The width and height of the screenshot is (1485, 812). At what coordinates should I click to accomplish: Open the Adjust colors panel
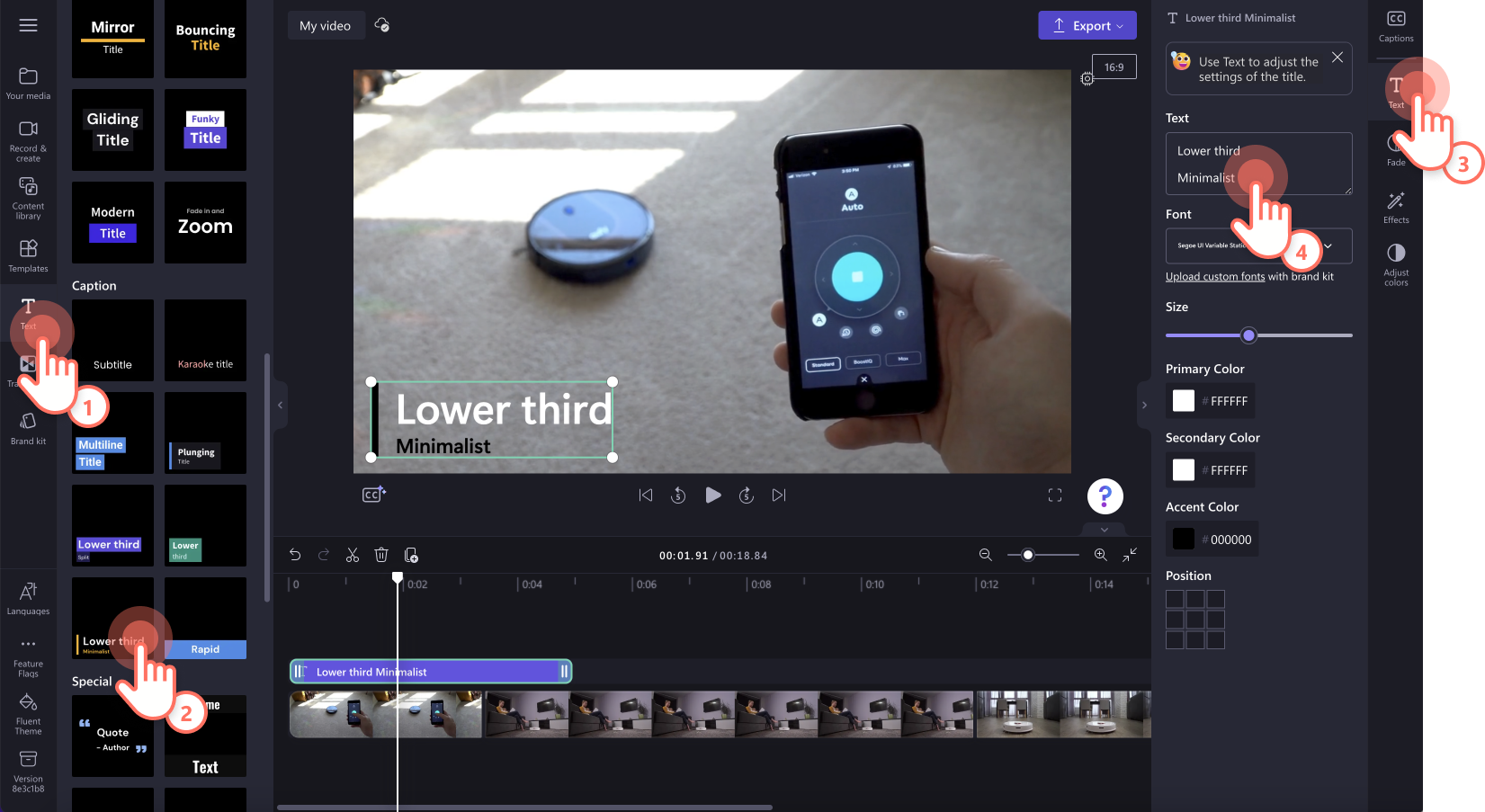tap(1396, 264)
